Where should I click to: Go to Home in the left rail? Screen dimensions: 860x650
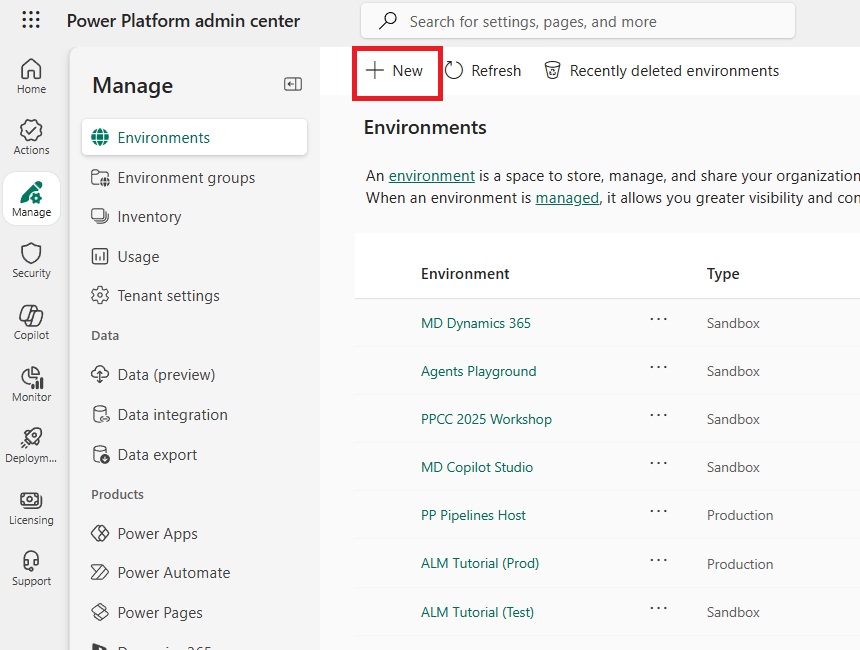pos(31,76)
